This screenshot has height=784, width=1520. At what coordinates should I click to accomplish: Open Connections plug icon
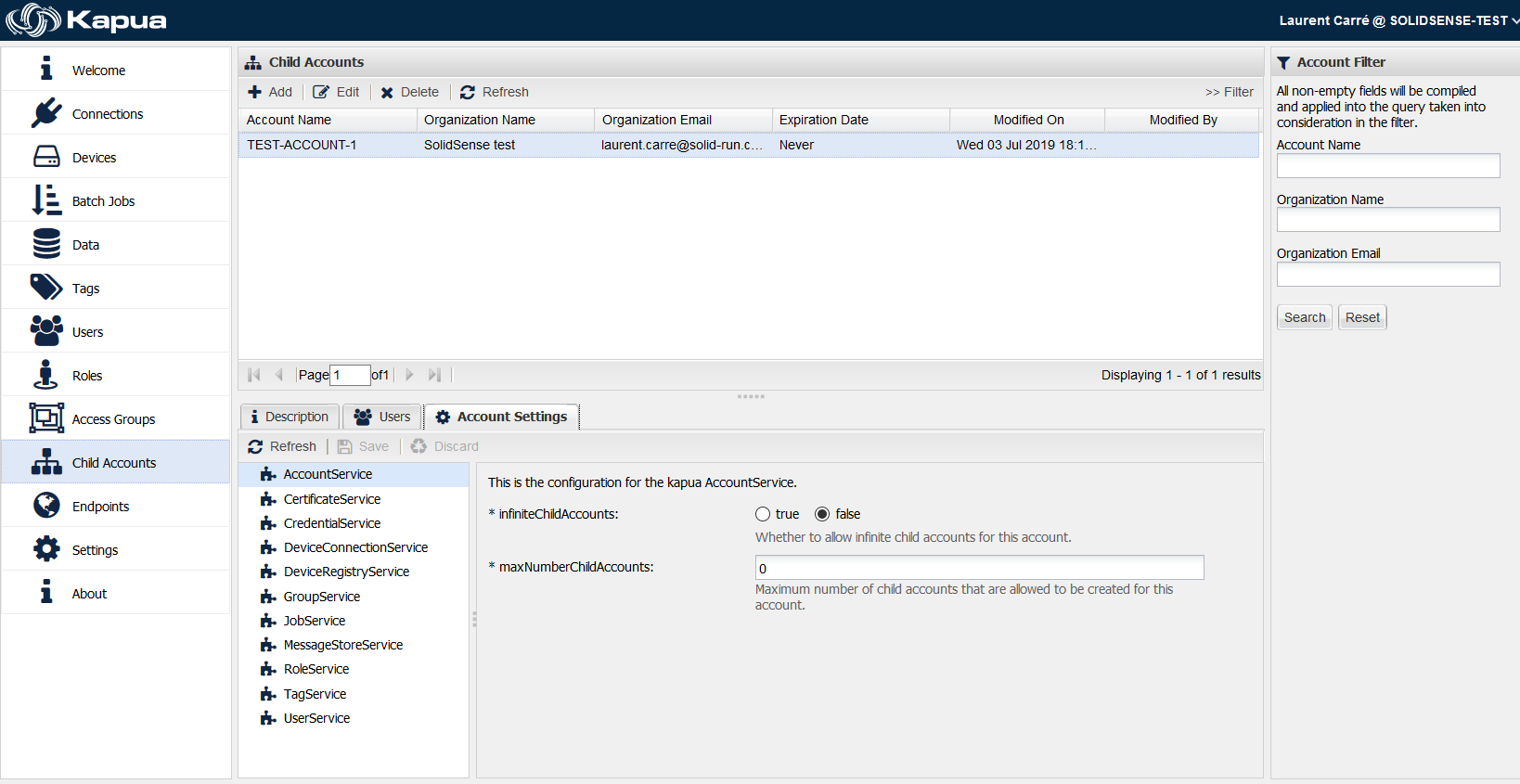(x=46, y=113)
